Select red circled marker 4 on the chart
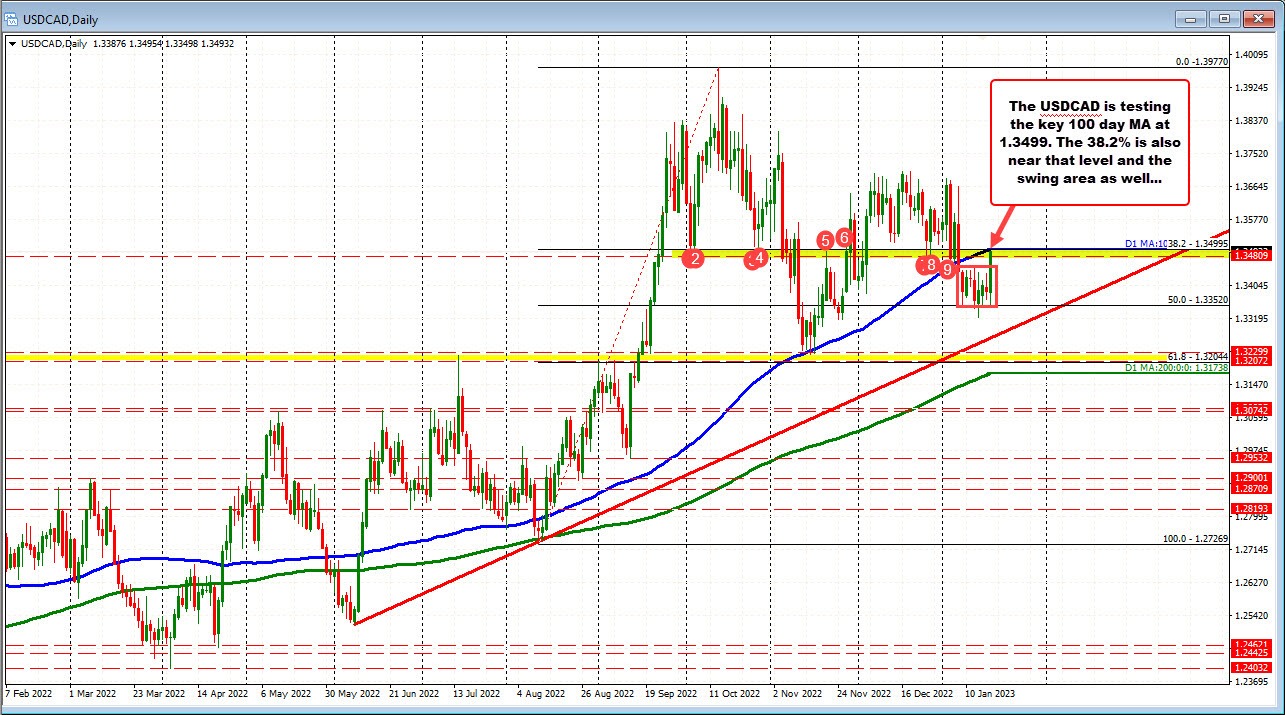This screenshot has height=715, width=1285. (760, 257)
